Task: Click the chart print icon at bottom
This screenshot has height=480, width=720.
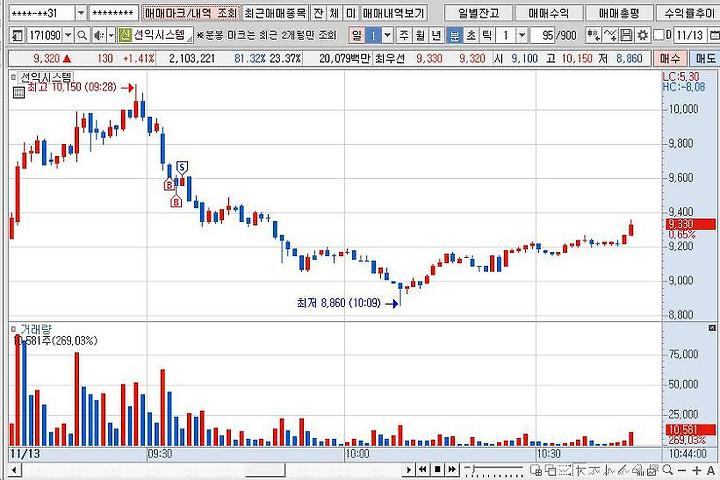Action: point(652,470)
